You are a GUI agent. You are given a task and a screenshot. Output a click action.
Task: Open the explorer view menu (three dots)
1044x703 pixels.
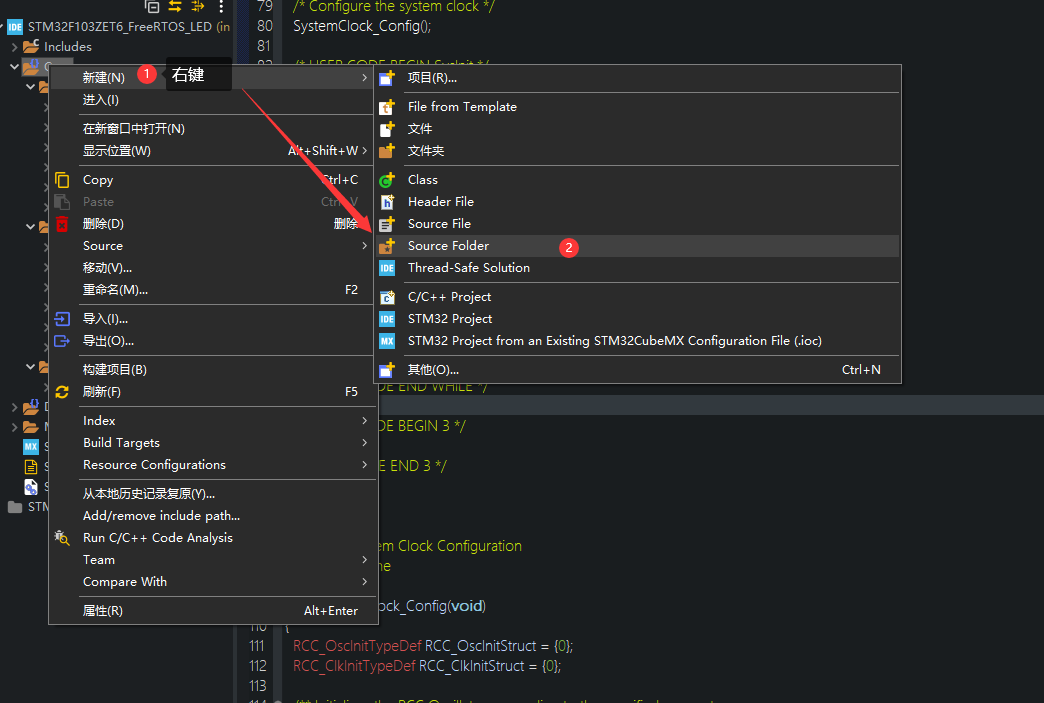click(x=221, y=7)
